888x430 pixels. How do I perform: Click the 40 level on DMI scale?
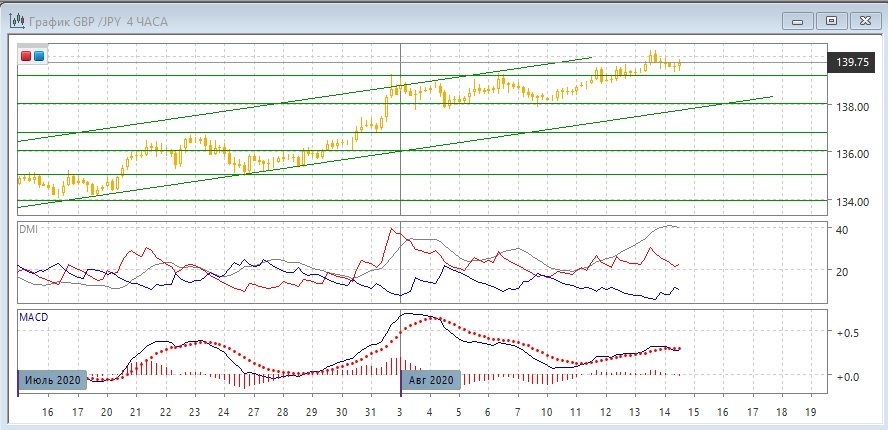coord(842,230)
